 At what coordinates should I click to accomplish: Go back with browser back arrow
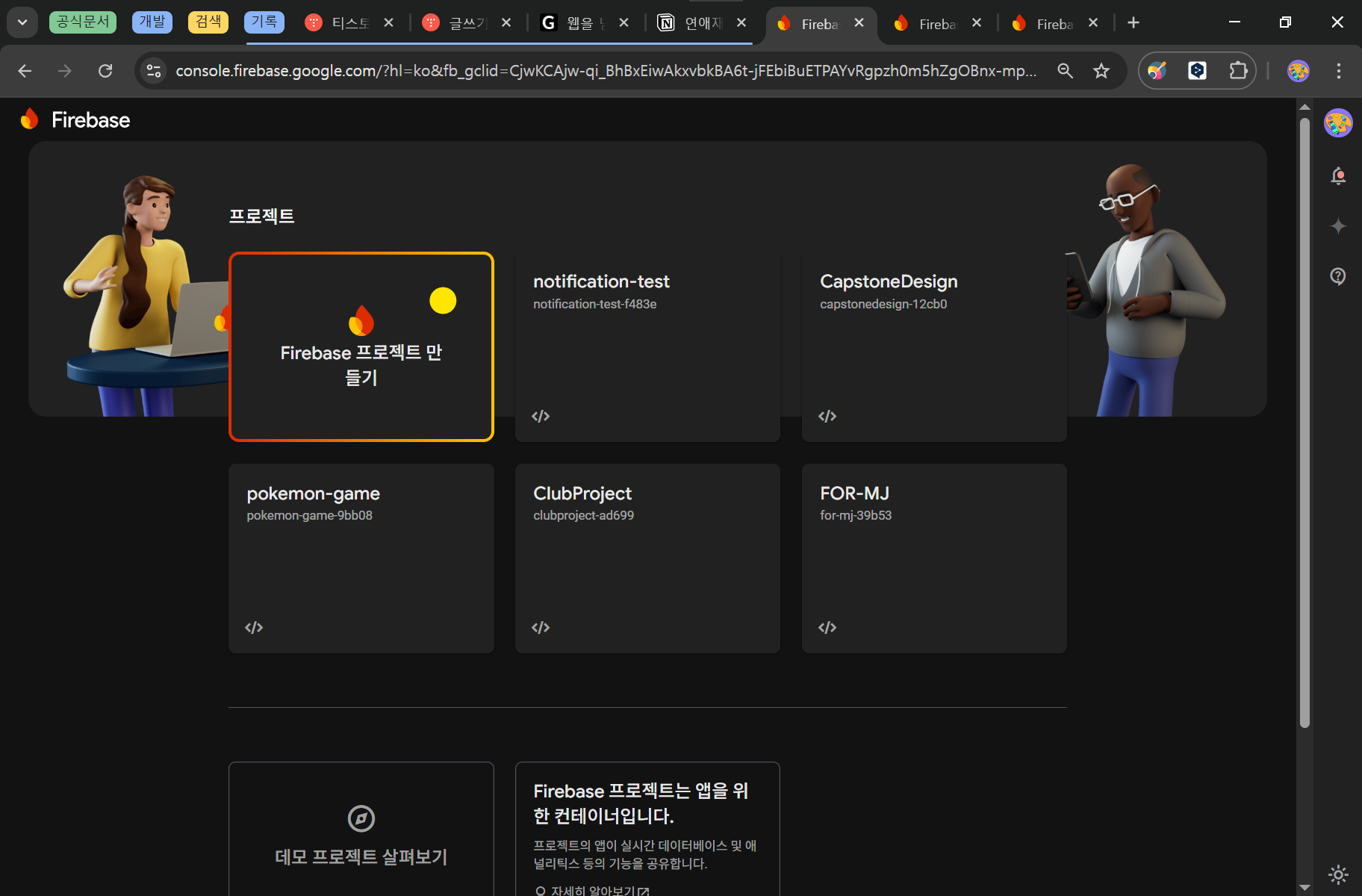[x=25, y=71]
